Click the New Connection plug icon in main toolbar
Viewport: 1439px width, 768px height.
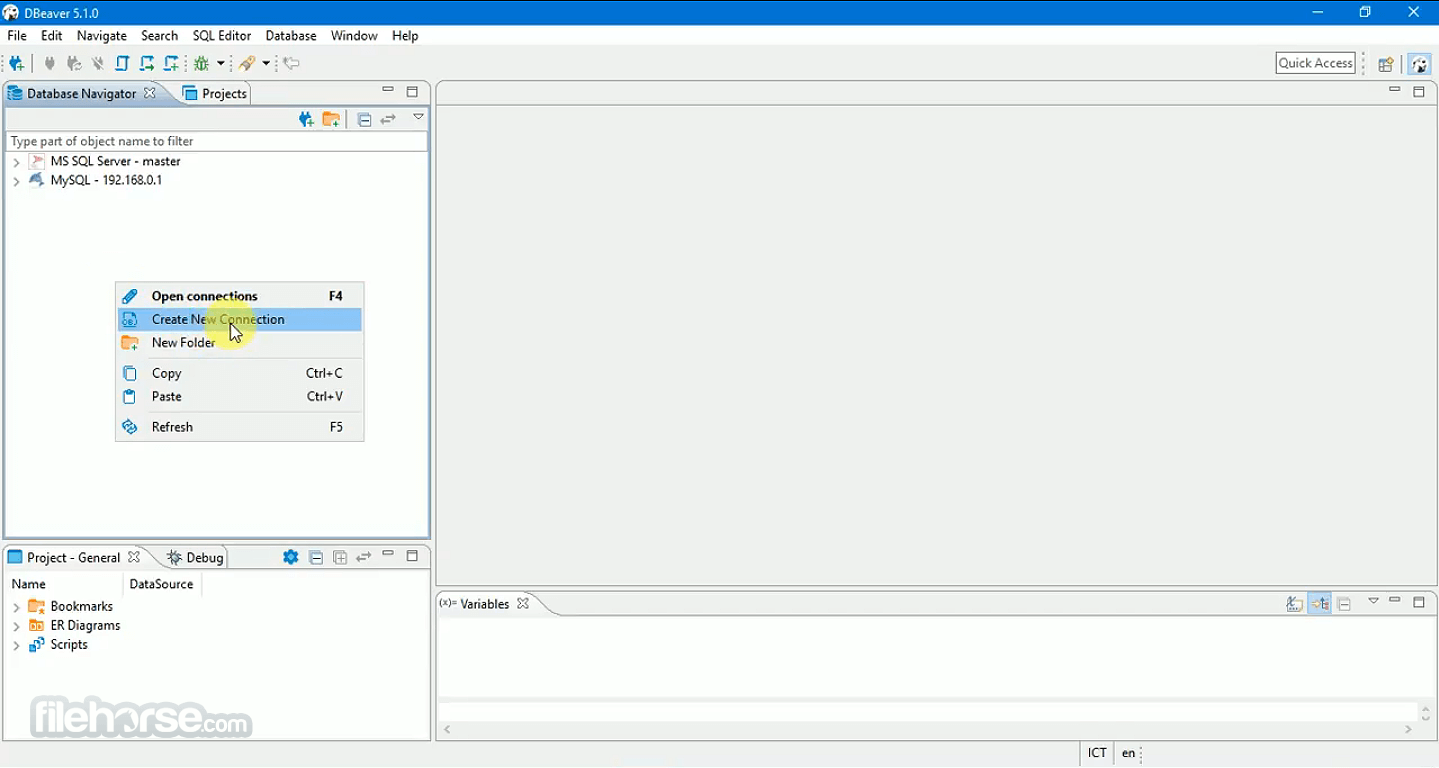click(16, 63)
